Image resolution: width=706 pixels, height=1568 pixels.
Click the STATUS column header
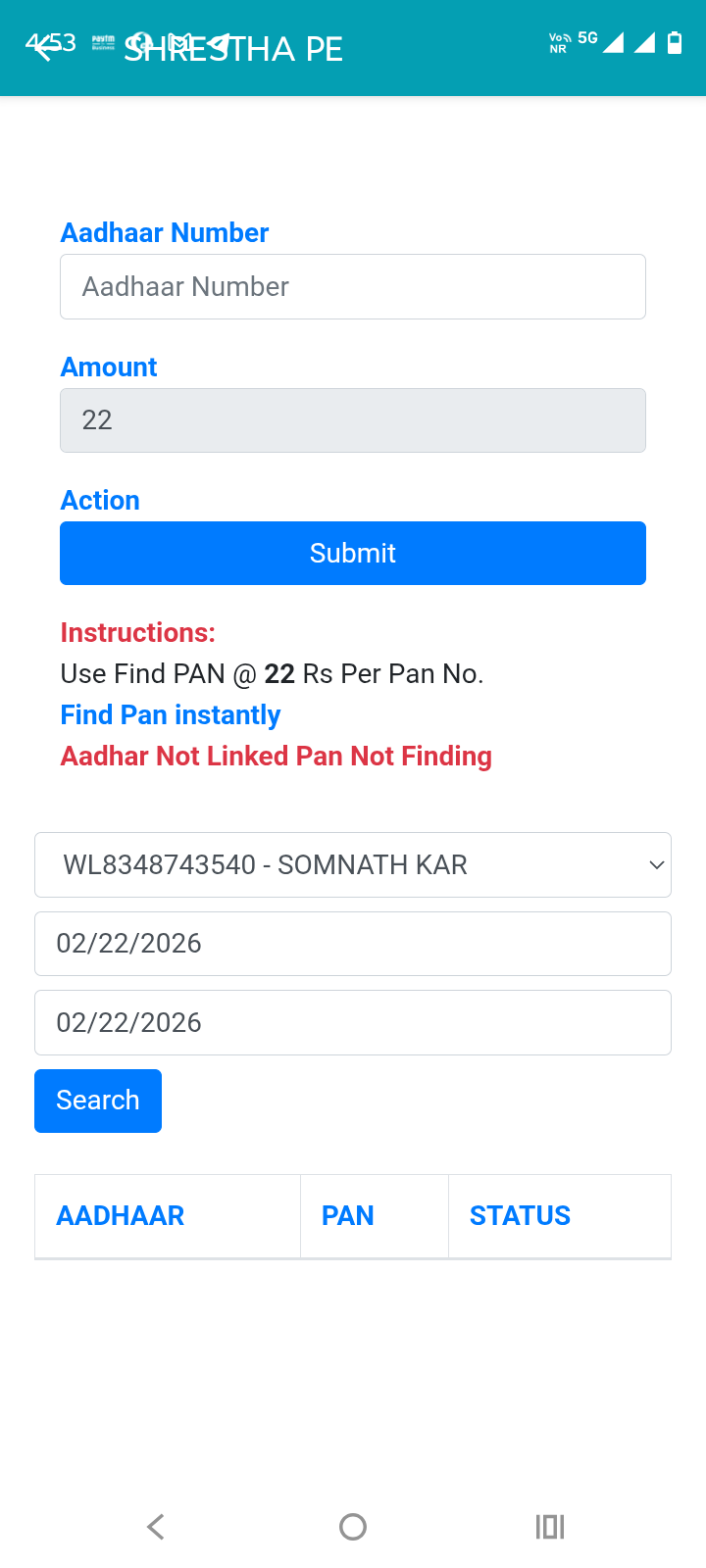coord(520,1215)
